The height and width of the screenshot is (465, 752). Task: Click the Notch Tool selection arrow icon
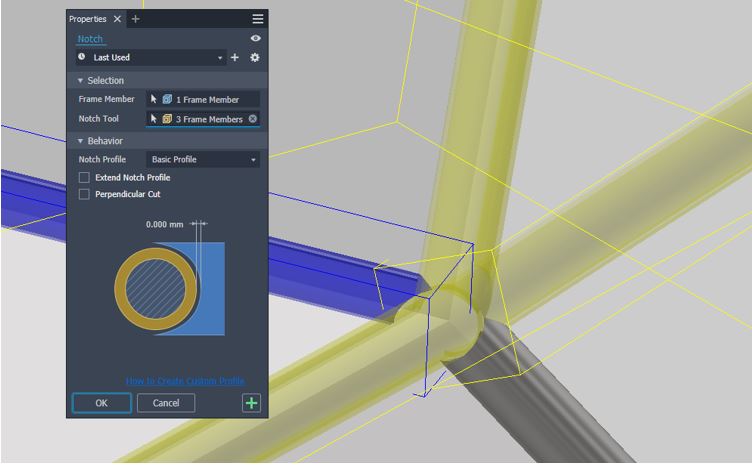tap(153, 118)
